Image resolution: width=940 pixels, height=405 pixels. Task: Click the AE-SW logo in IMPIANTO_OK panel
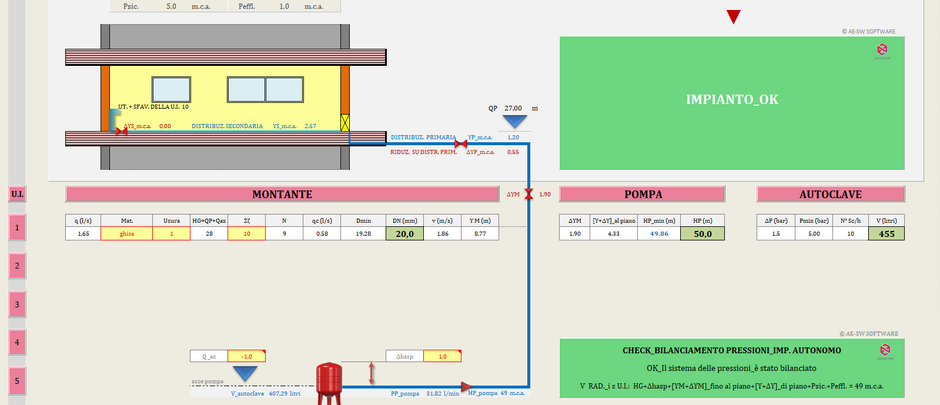point(882,50)
